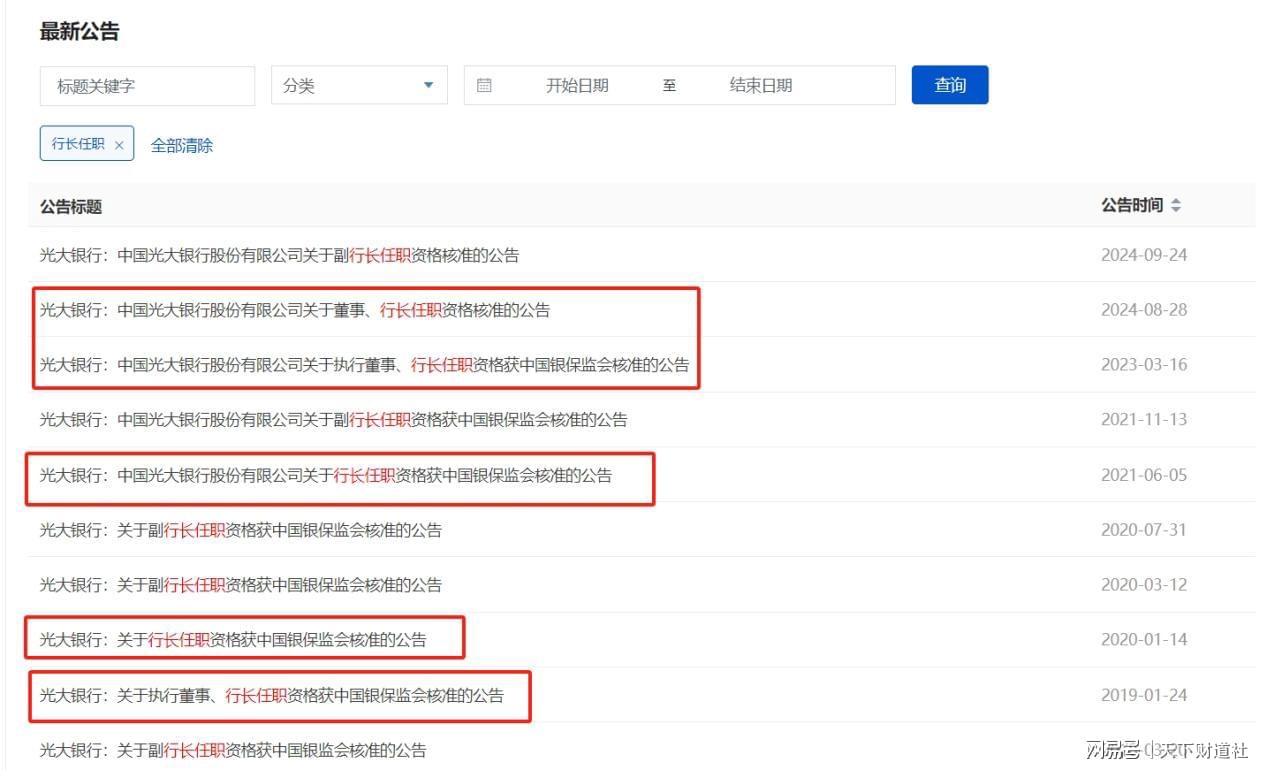Click the 公告标题 column header

(x=71, y=206)
